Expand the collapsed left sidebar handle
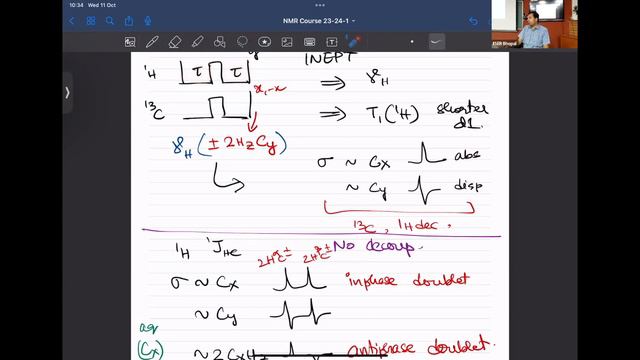Image resolution: width=640 pixels, height=360 pixels. (x=68, y=93)
